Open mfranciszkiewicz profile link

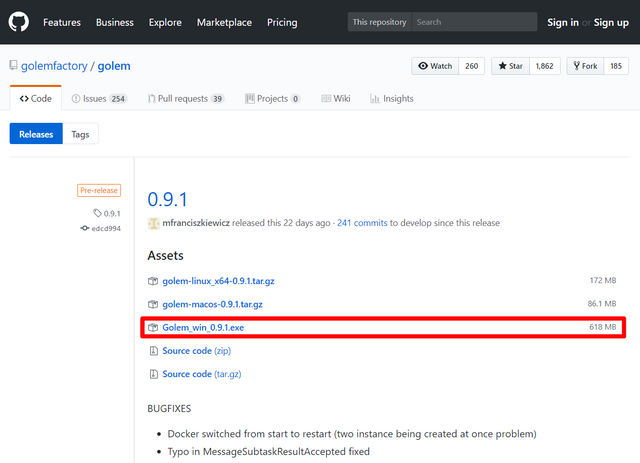196,223
